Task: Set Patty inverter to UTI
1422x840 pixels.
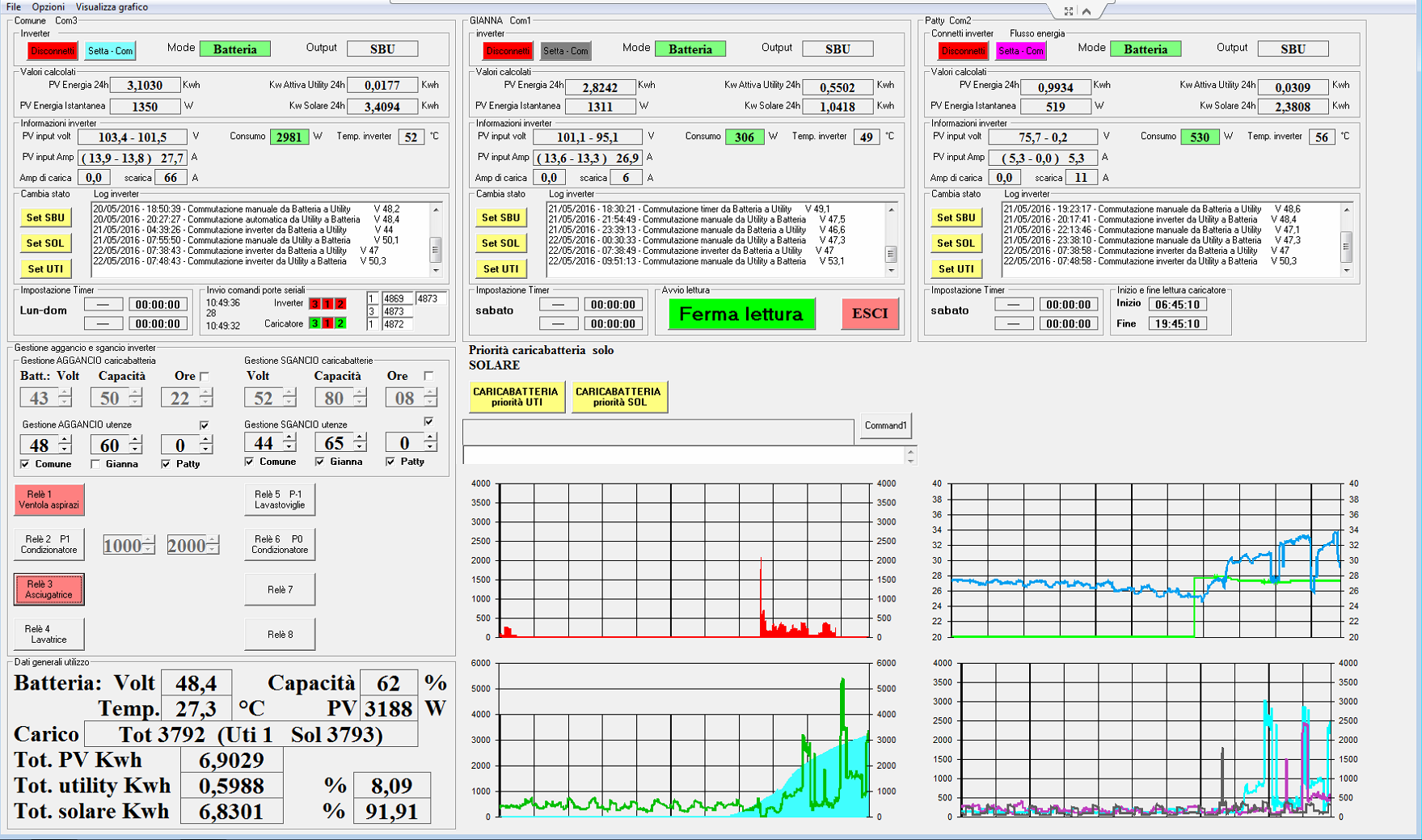Action: point(956,269)
